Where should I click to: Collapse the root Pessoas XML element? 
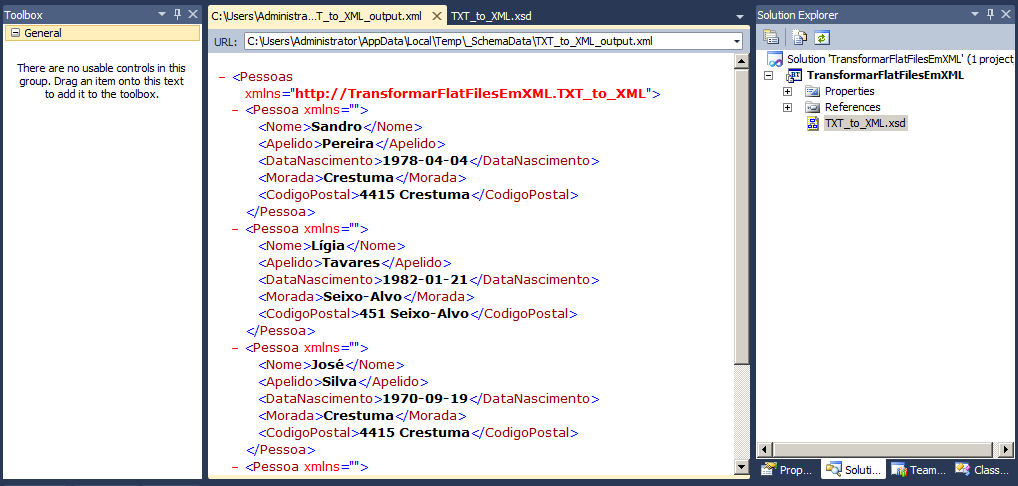[222, 77]
